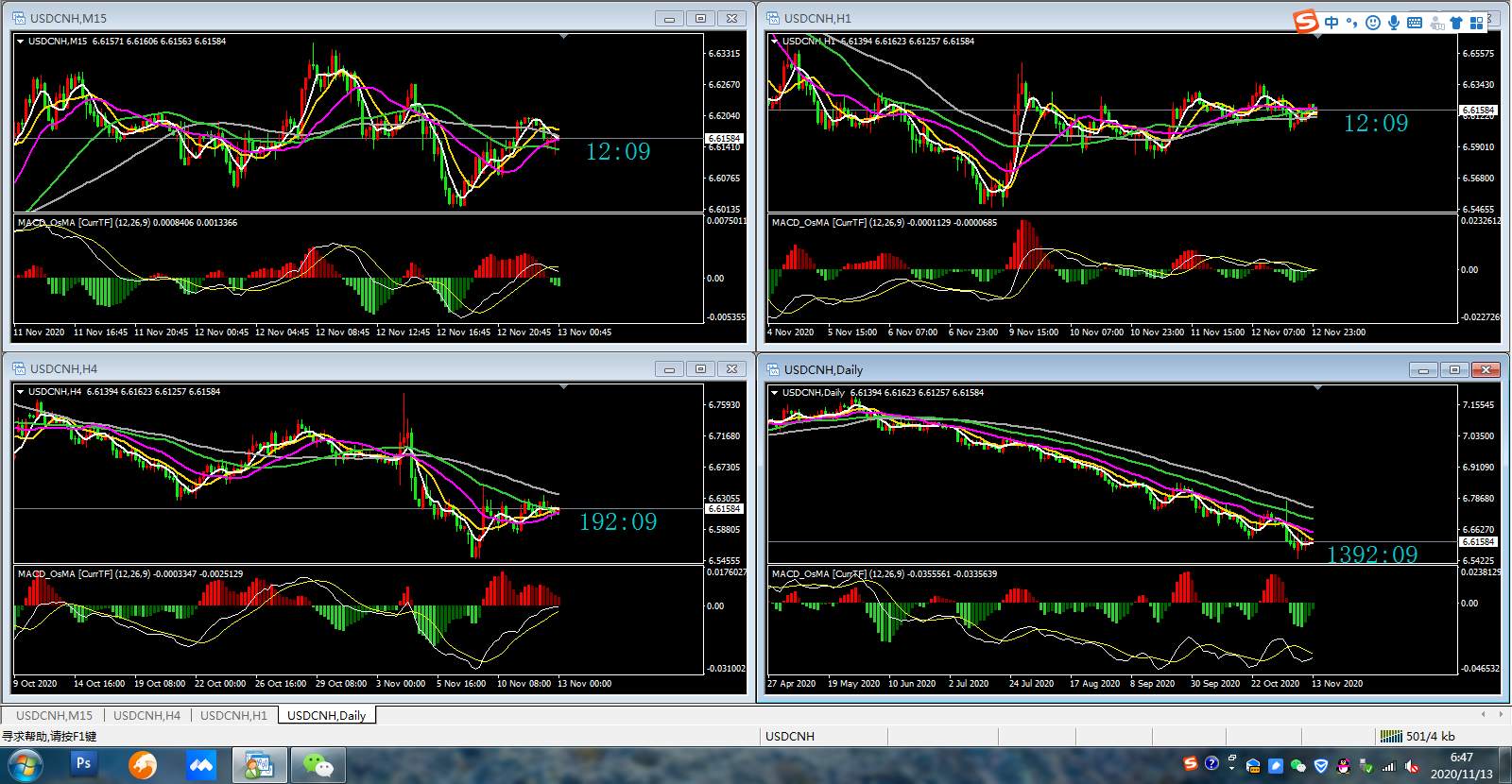This screenshot has height=784, width=1512.
Task: Click the USDCNH symbol in the status bar
Action: (790, 736)
